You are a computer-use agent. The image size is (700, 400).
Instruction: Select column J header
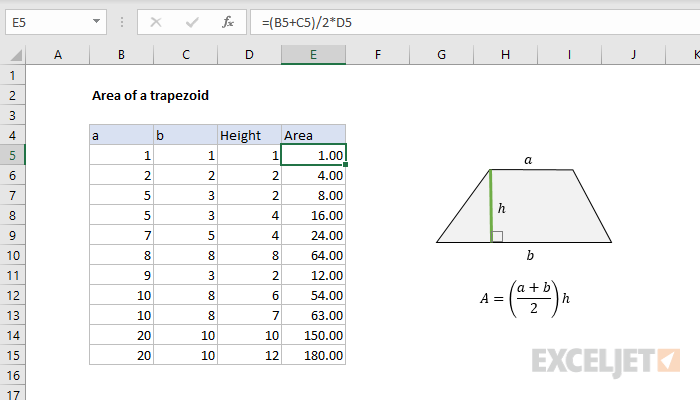click(633, 55)
